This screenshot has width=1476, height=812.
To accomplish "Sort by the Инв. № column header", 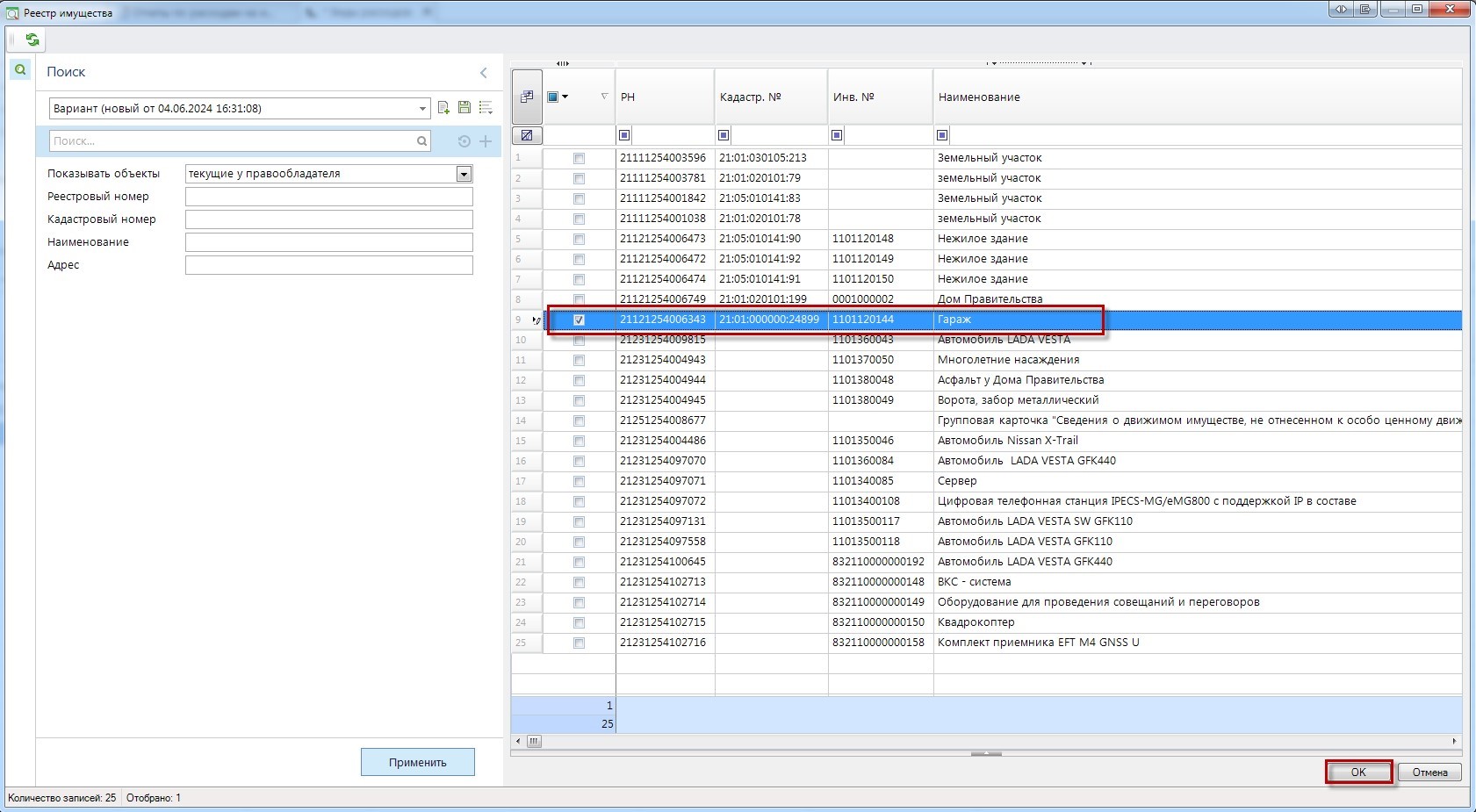I will pyautogui.click(x=880, y=97).
